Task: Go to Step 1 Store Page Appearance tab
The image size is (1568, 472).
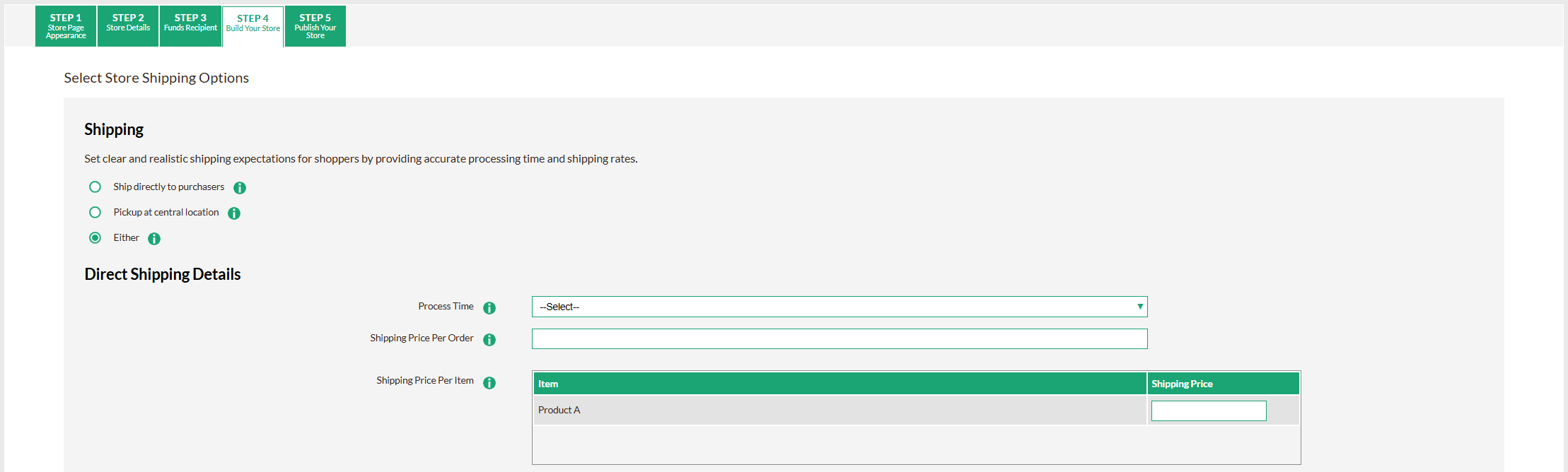Action: (x=66, y=26)
